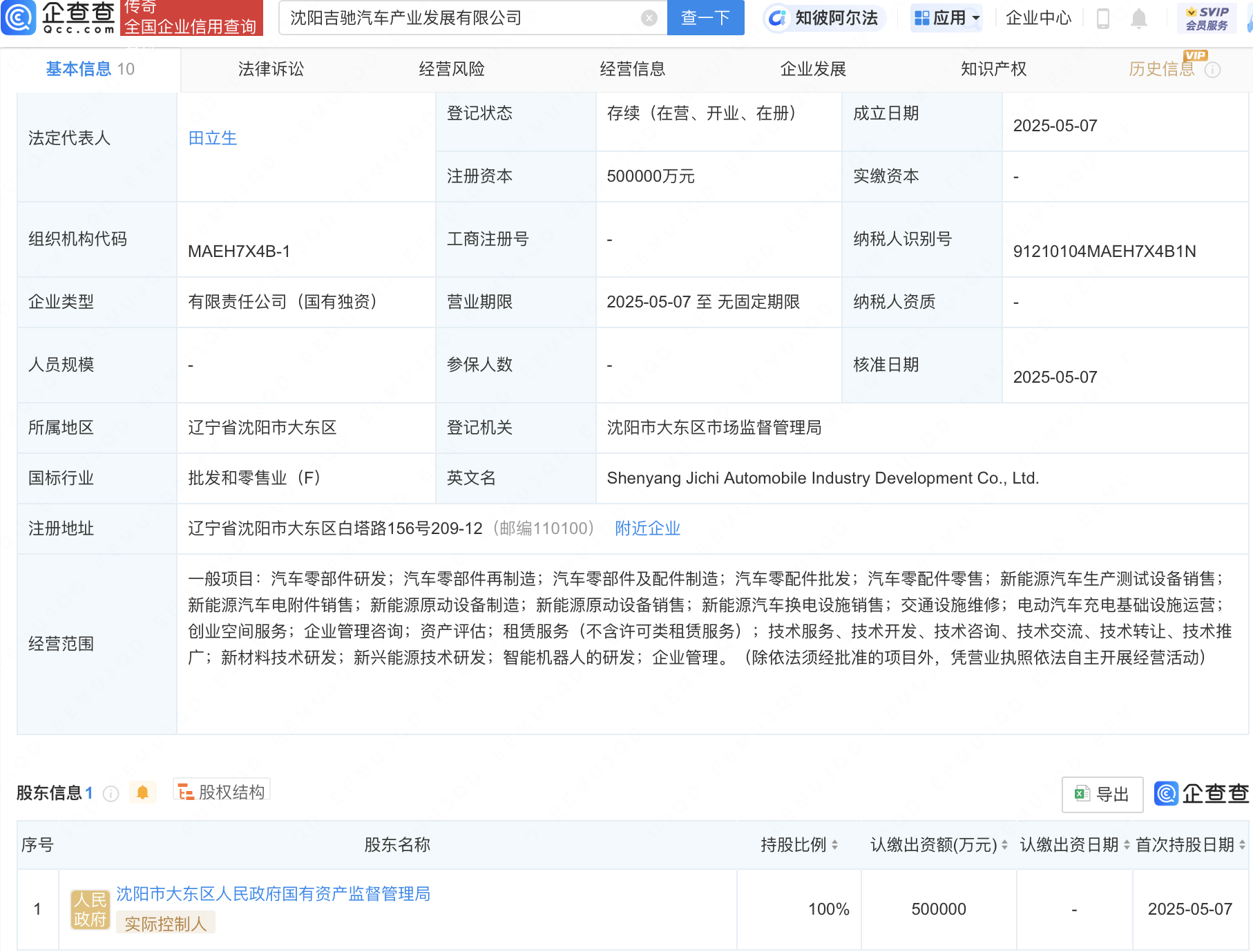The image size is (1253, 952).
Task: Open the 法律诉讼 tab
Action: pyautogui.click(x=271, y=69)
